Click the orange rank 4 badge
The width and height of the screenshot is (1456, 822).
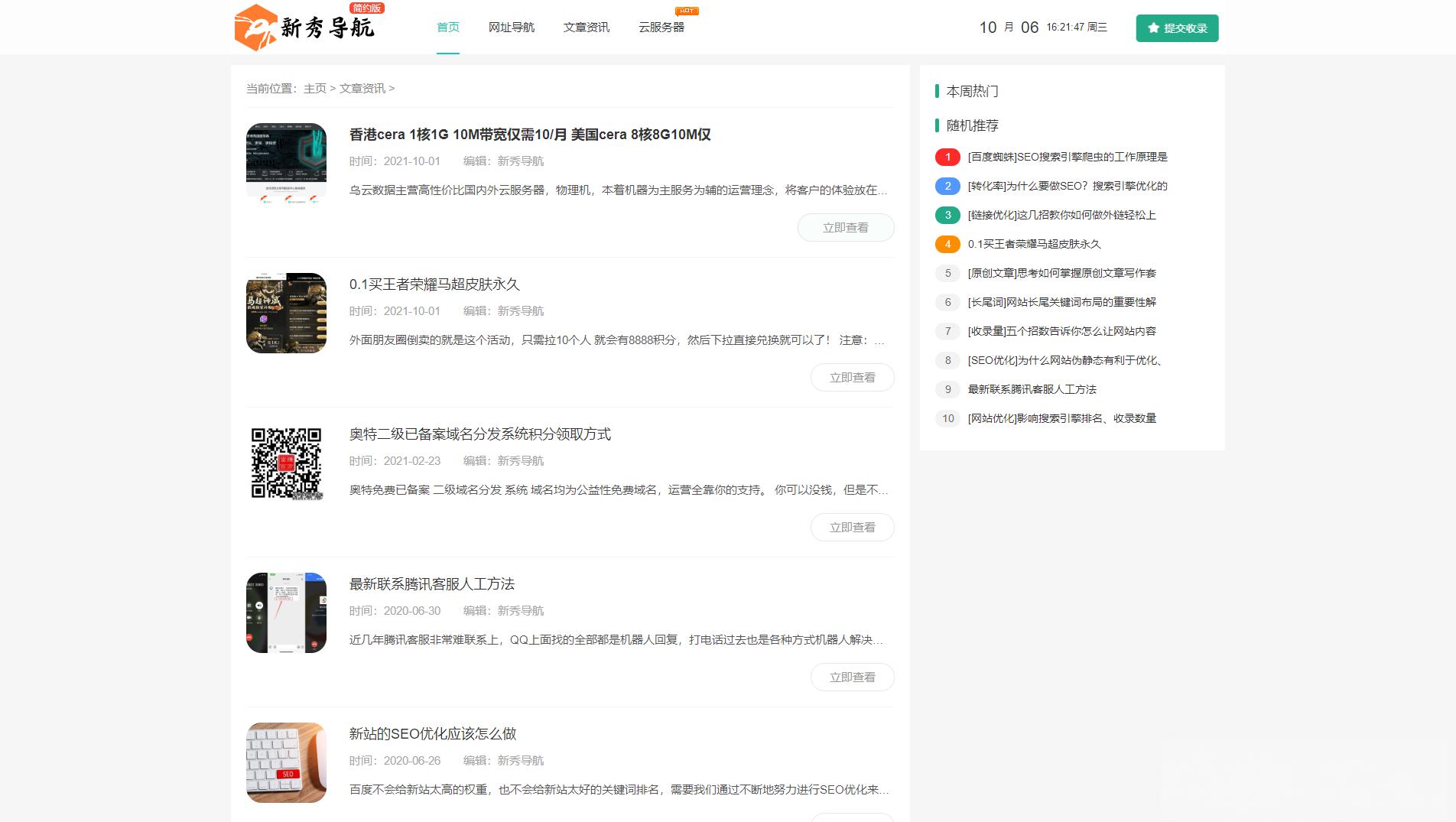point(947,244)
